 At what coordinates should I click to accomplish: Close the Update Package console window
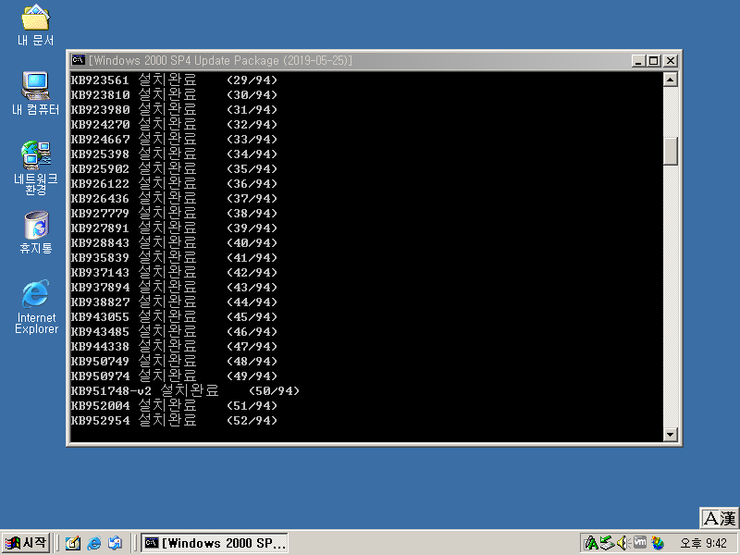coord(670,60)
